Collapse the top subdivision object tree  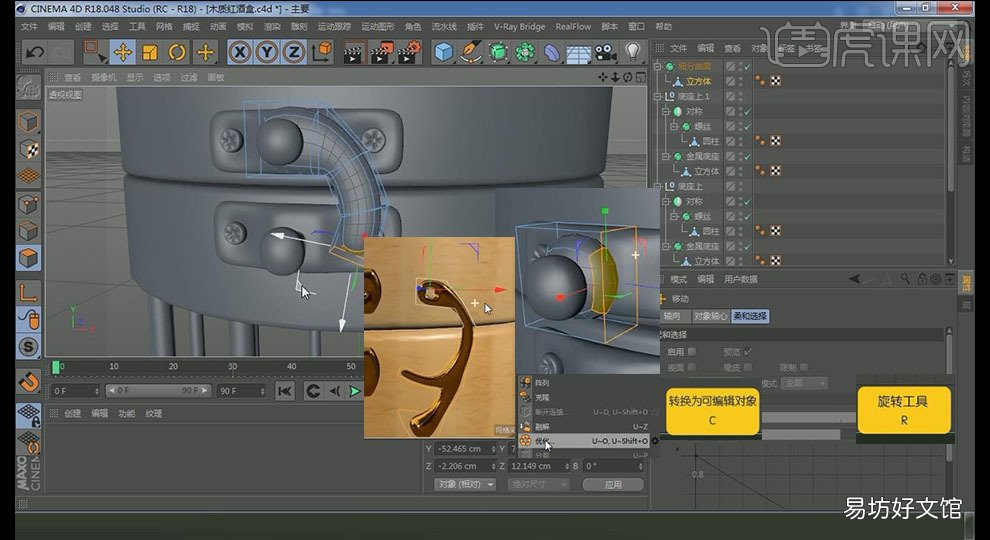(x=657, y=66)
